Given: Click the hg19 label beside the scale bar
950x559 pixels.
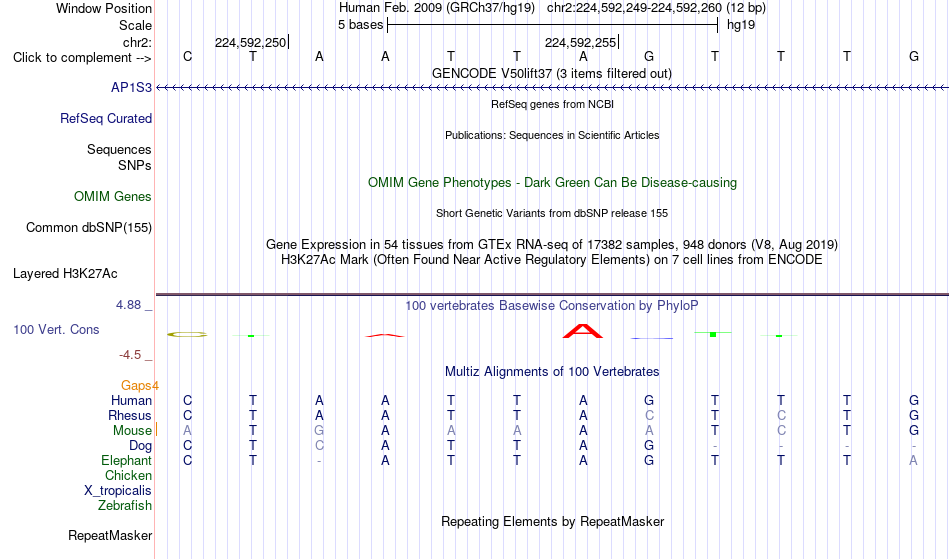Looking at the screenshot, I should (x=741, y=25).
